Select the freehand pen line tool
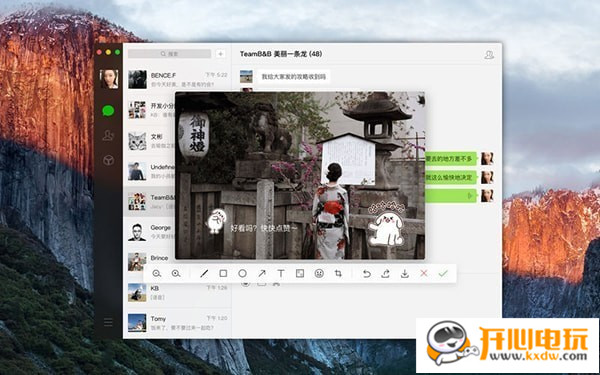Screen dimensions: 600x375 pos(204,274)
